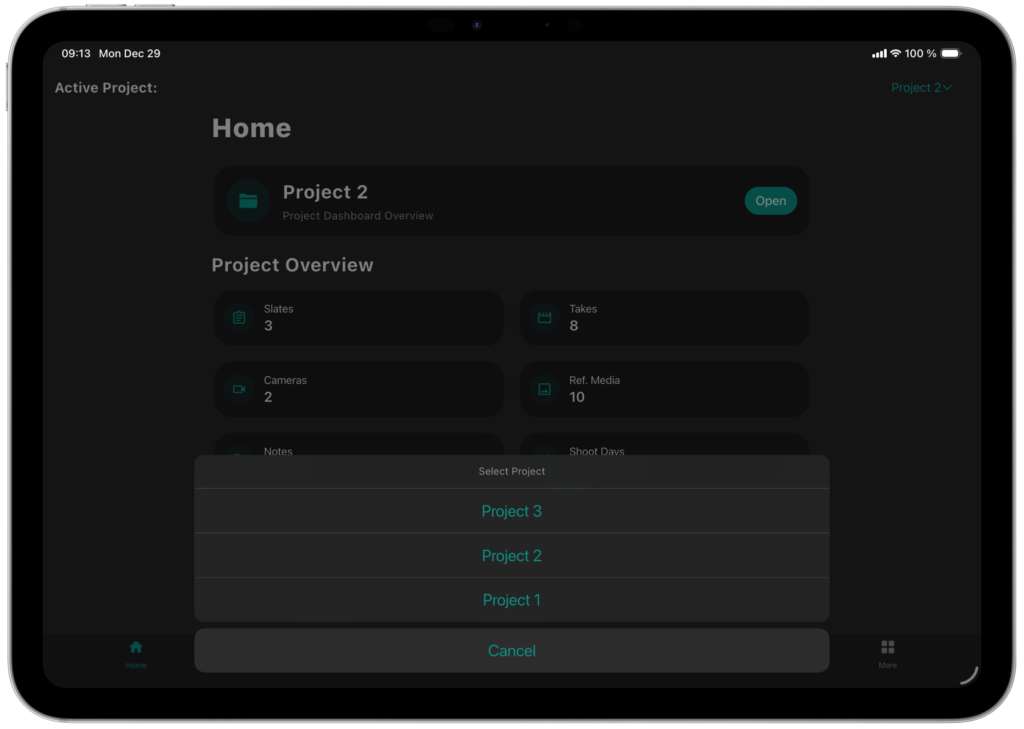1024x729 pixels.
Task: Open the Notes overview card
Action: tap(358, 446)
